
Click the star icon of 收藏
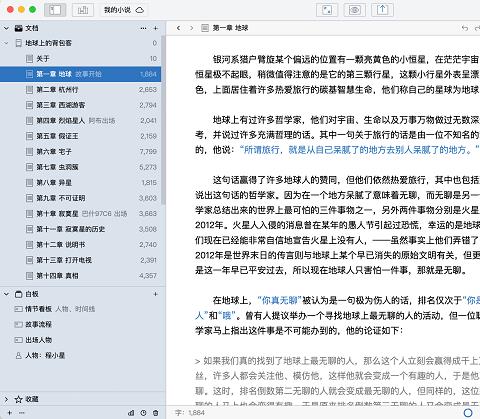click(x=18, y=399)
